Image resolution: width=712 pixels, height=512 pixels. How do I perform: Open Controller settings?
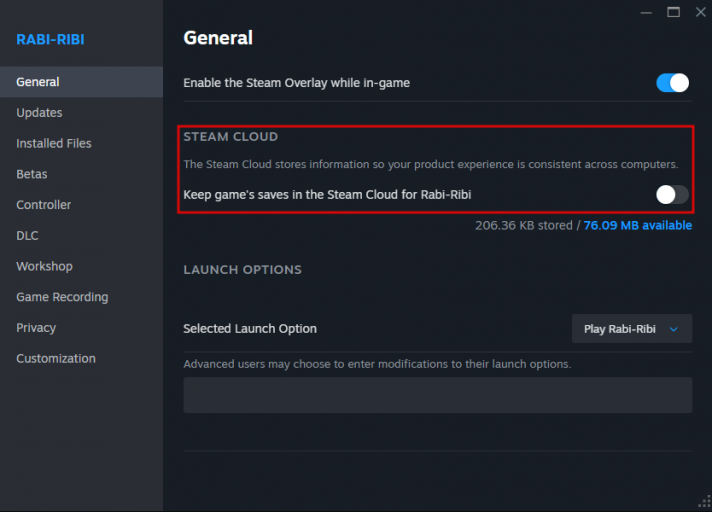pos(44,205)
